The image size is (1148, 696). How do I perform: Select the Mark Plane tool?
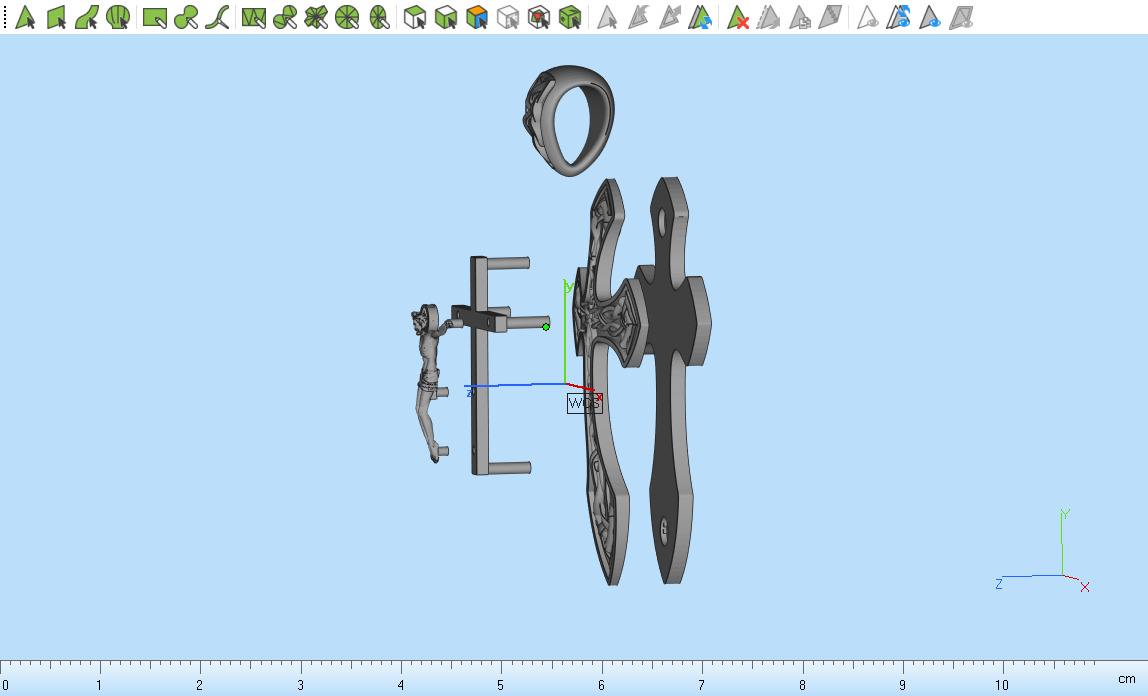56,17
